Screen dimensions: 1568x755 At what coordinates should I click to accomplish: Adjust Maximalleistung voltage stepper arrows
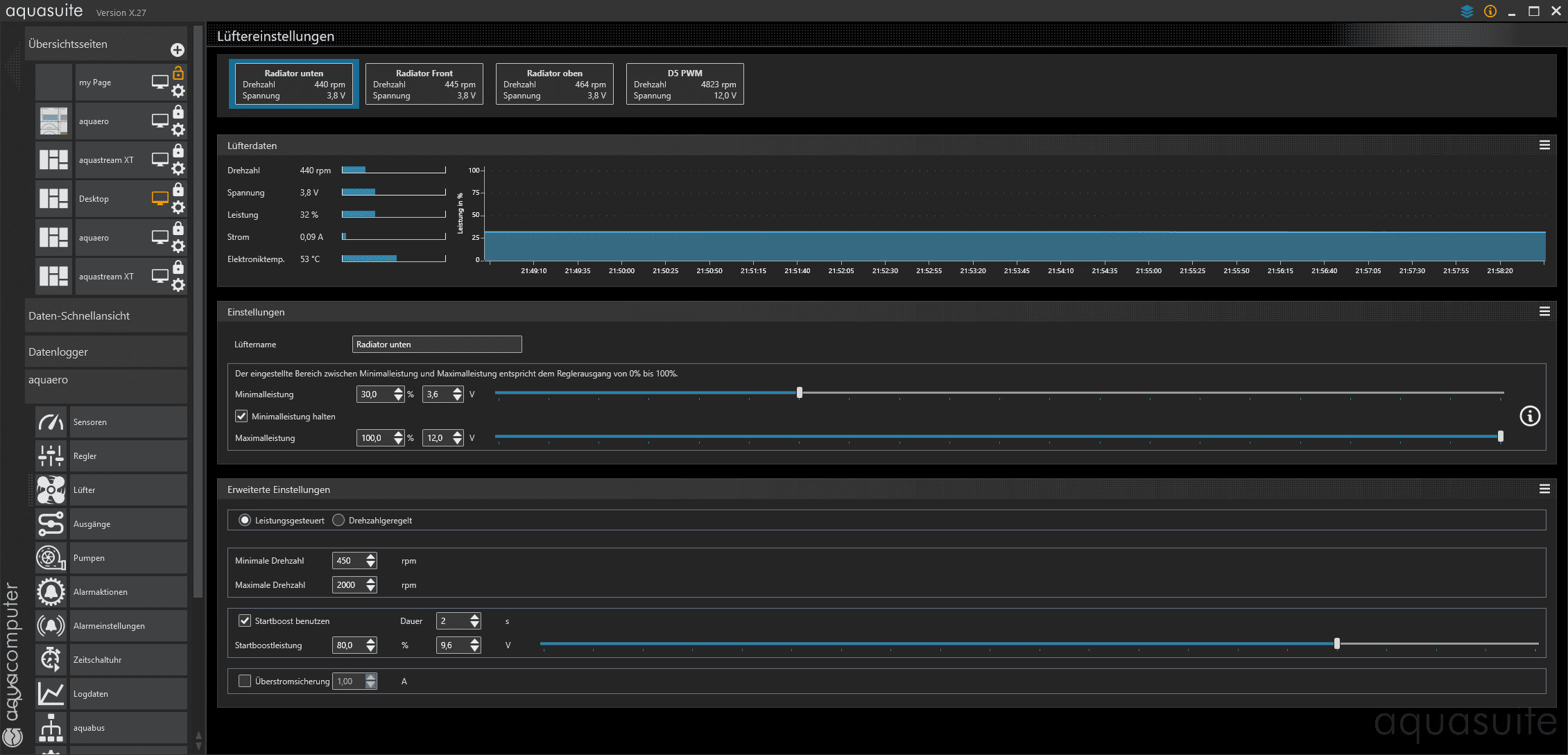[457, 437]
